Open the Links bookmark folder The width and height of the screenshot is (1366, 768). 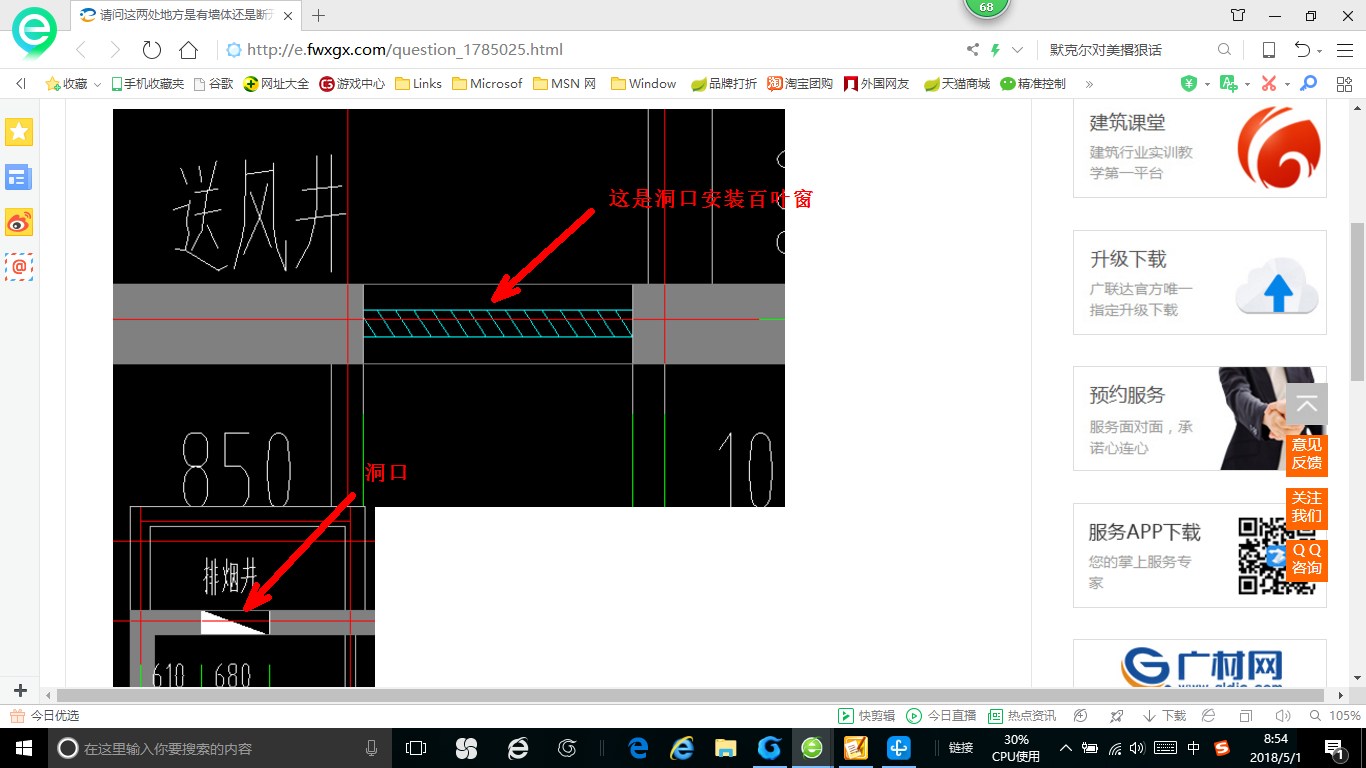click(x=418, y=84)
